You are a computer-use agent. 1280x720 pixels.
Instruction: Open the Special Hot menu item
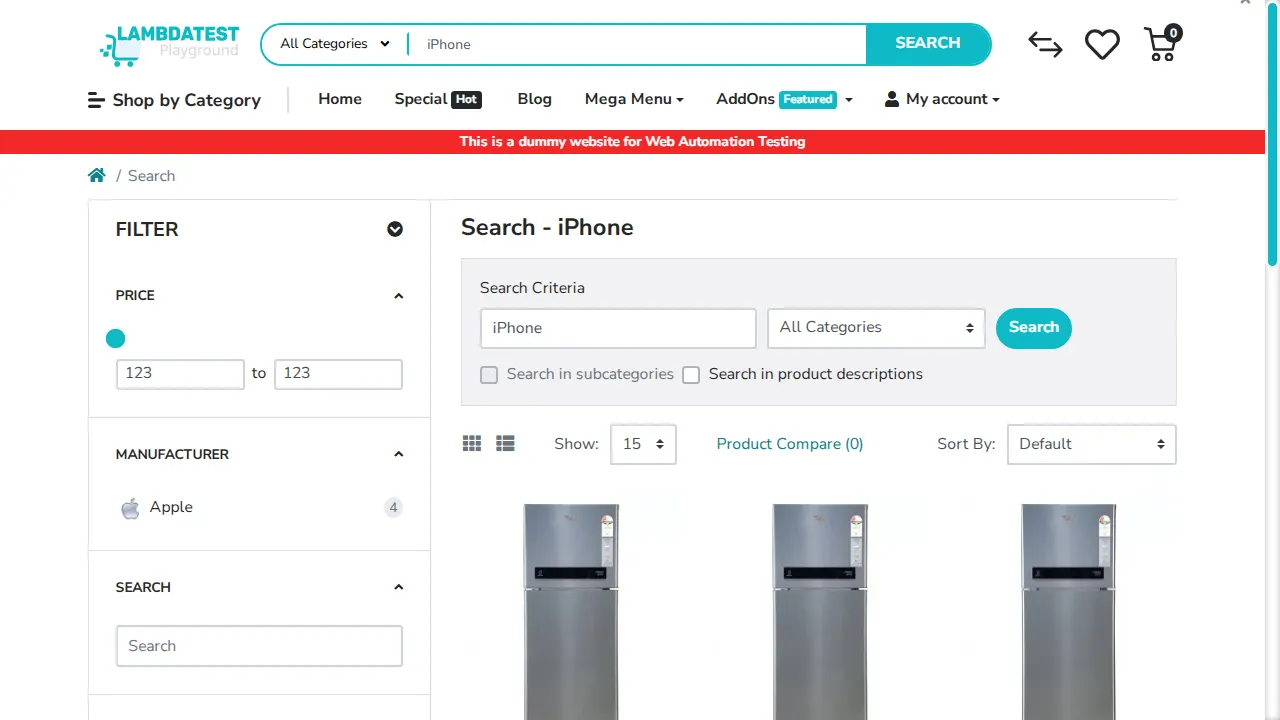[438, 99]
